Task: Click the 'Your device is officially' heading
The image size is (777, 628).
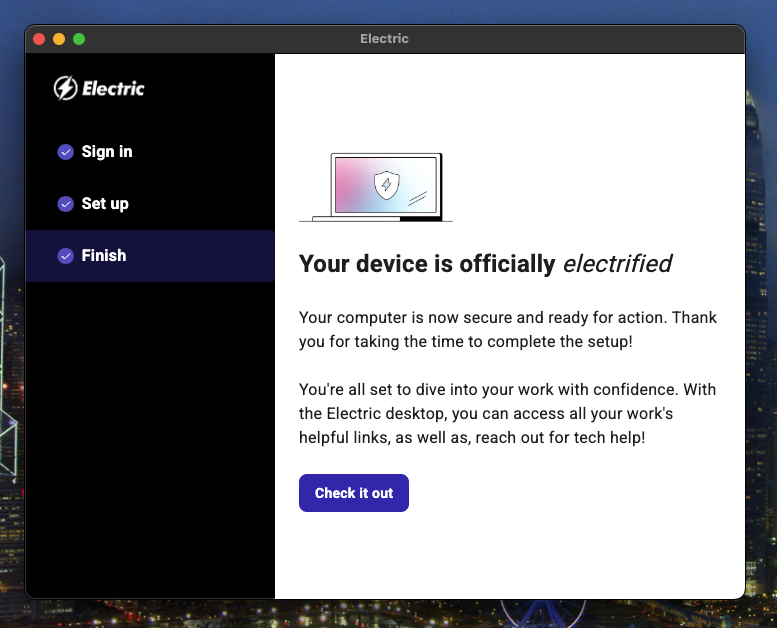Action: click(427, 264)
